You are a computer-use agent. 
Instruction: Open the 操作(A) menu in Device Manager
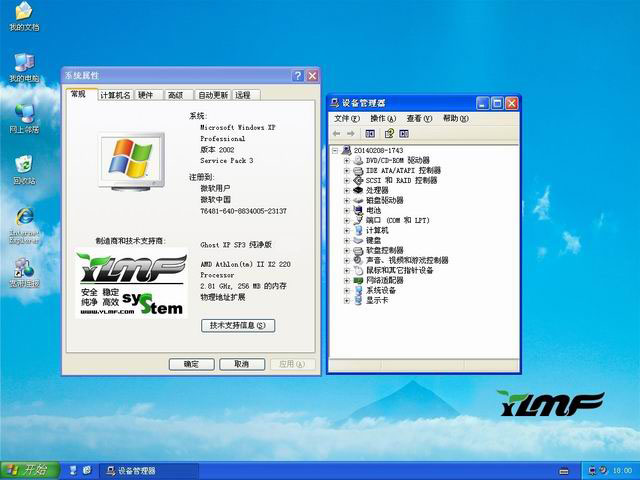pyautogui.click(x=383, y=118)
